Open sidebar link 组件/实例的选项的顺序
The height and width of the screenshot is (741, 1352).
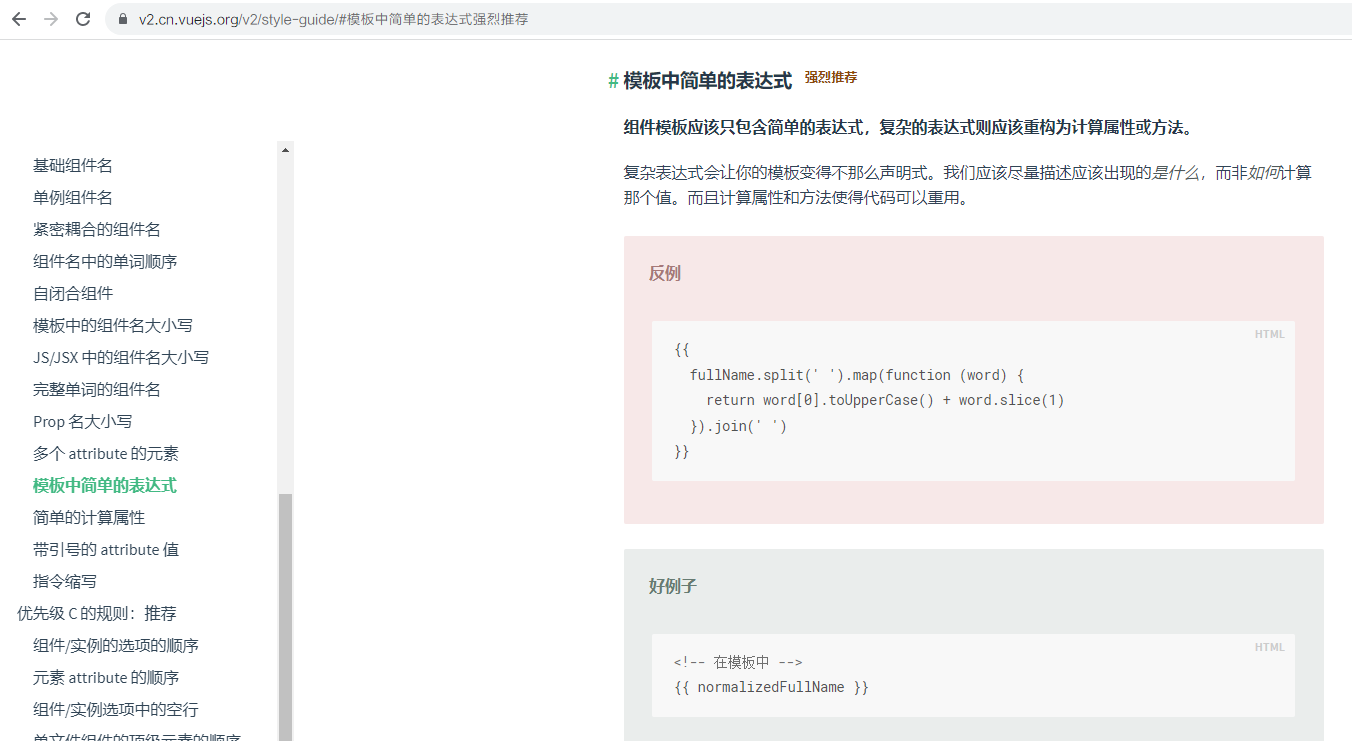[x=116, y=645]
